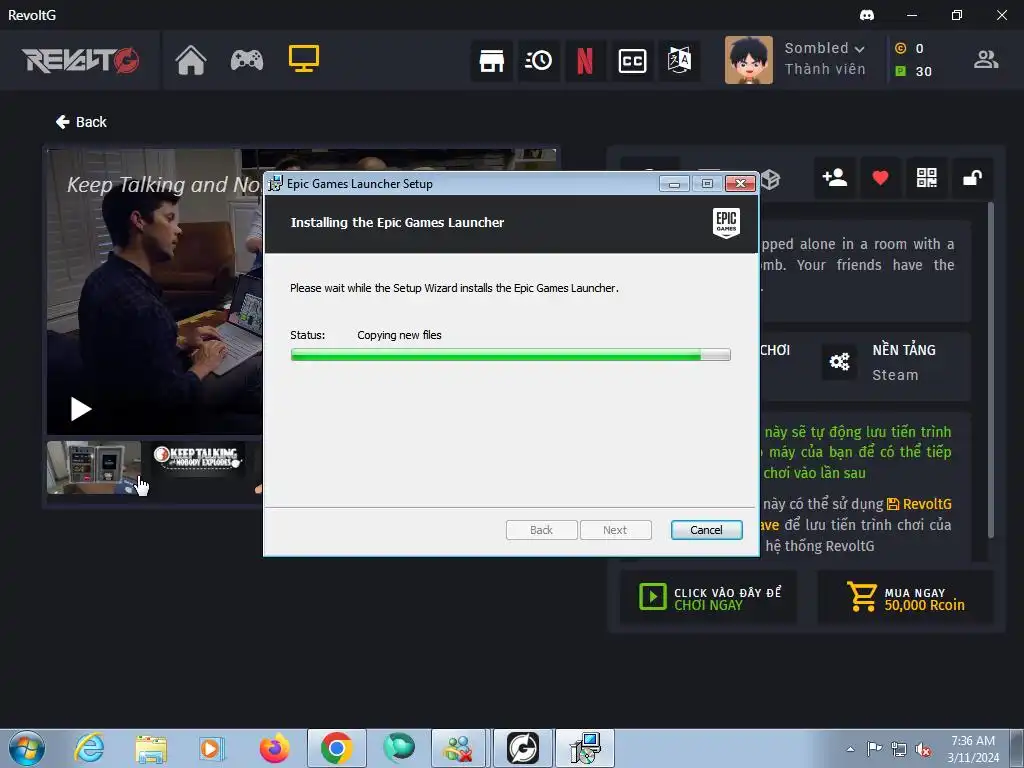Click the Steam platform label
1024x768 pixels.
pos(895,375)
